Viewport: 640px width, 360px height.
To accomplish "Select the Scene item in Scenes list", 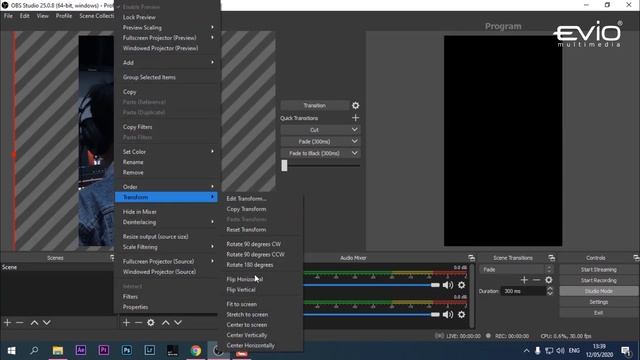I will (x=57, y=267).
